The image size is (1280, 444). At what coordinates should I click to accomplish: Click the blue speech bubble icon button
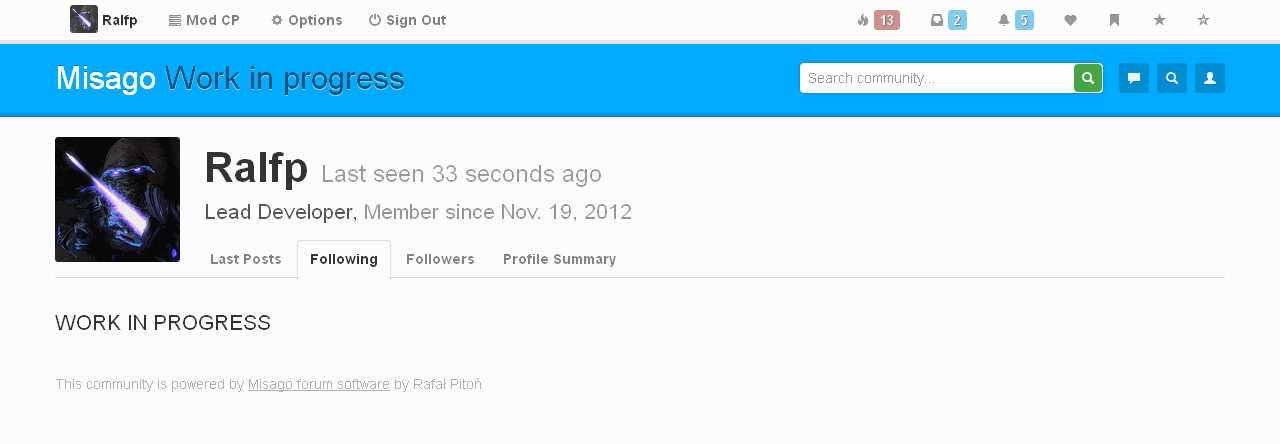click(x=1134, y=78)
